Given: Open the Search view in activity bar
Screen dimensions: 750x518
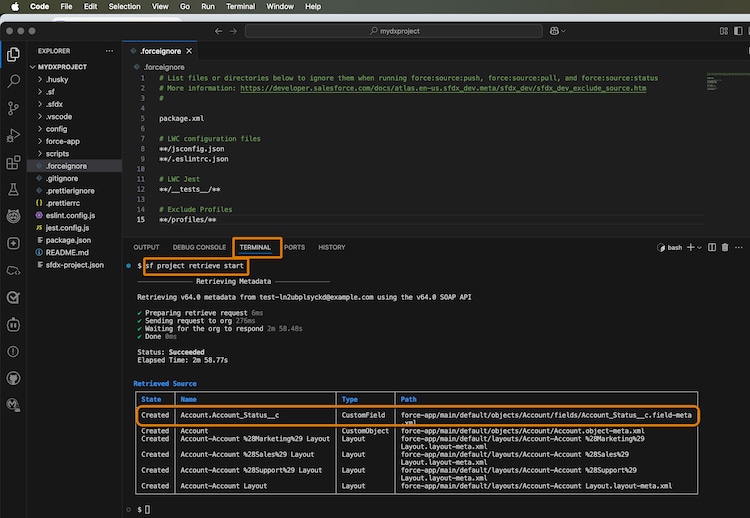Looking at the screenshot, I should (x=13, y=81).
